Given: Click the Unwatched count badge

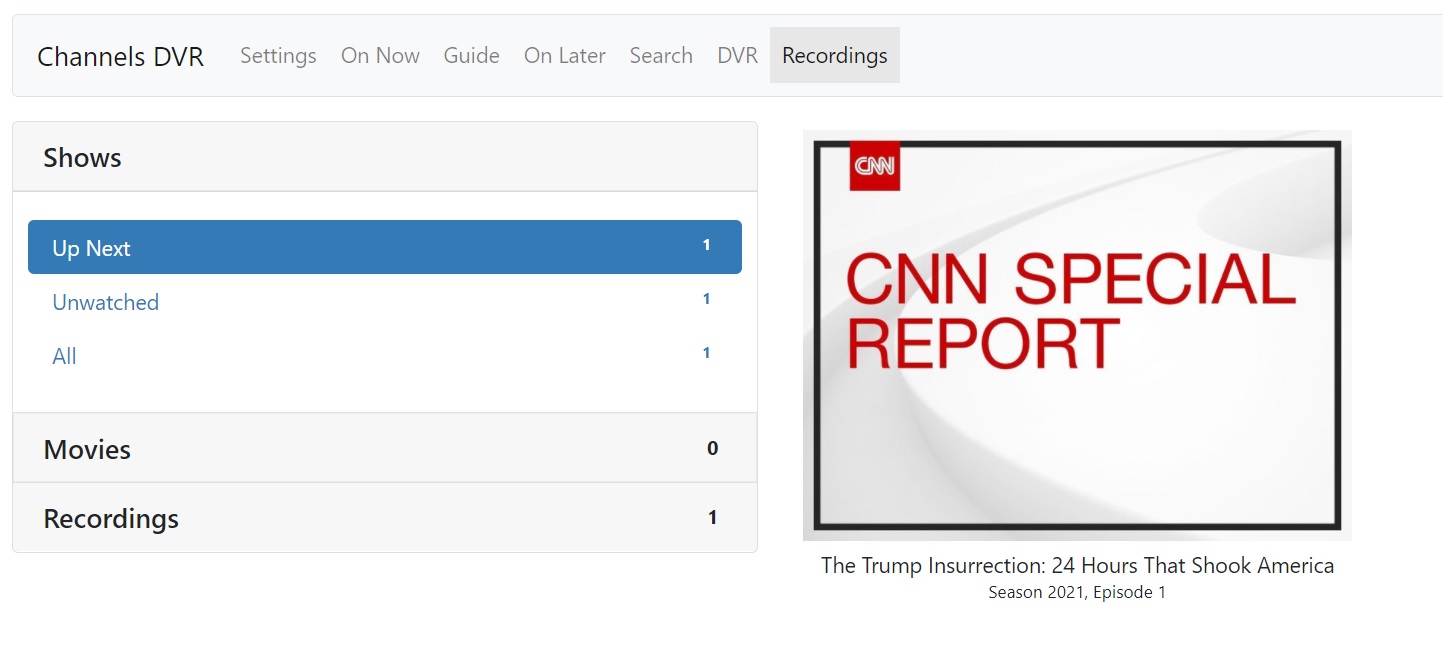Looking at the screenshot, I should (x=706, y=299).
